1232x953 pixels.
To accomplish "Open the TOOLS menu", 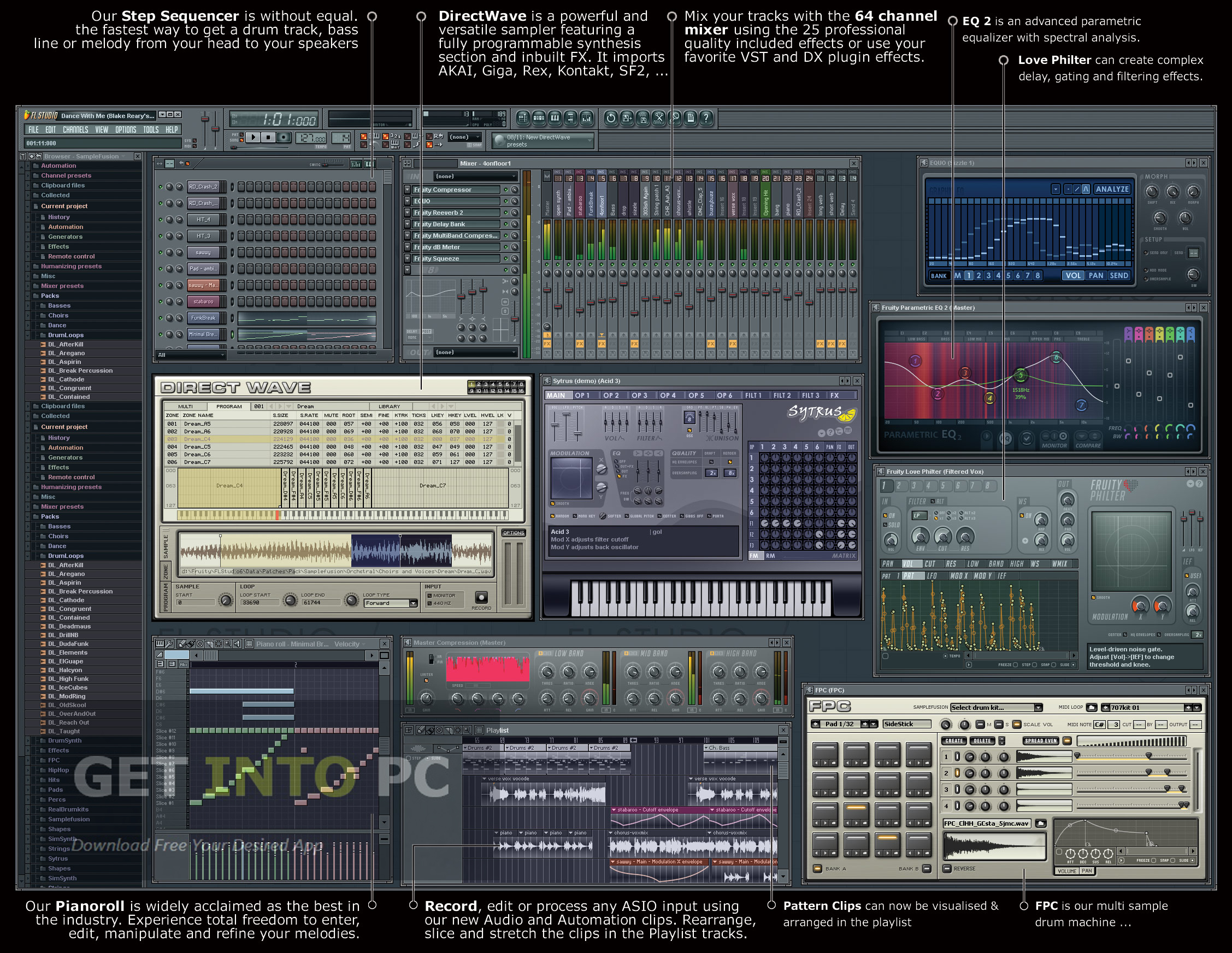I will coord(151,129).
